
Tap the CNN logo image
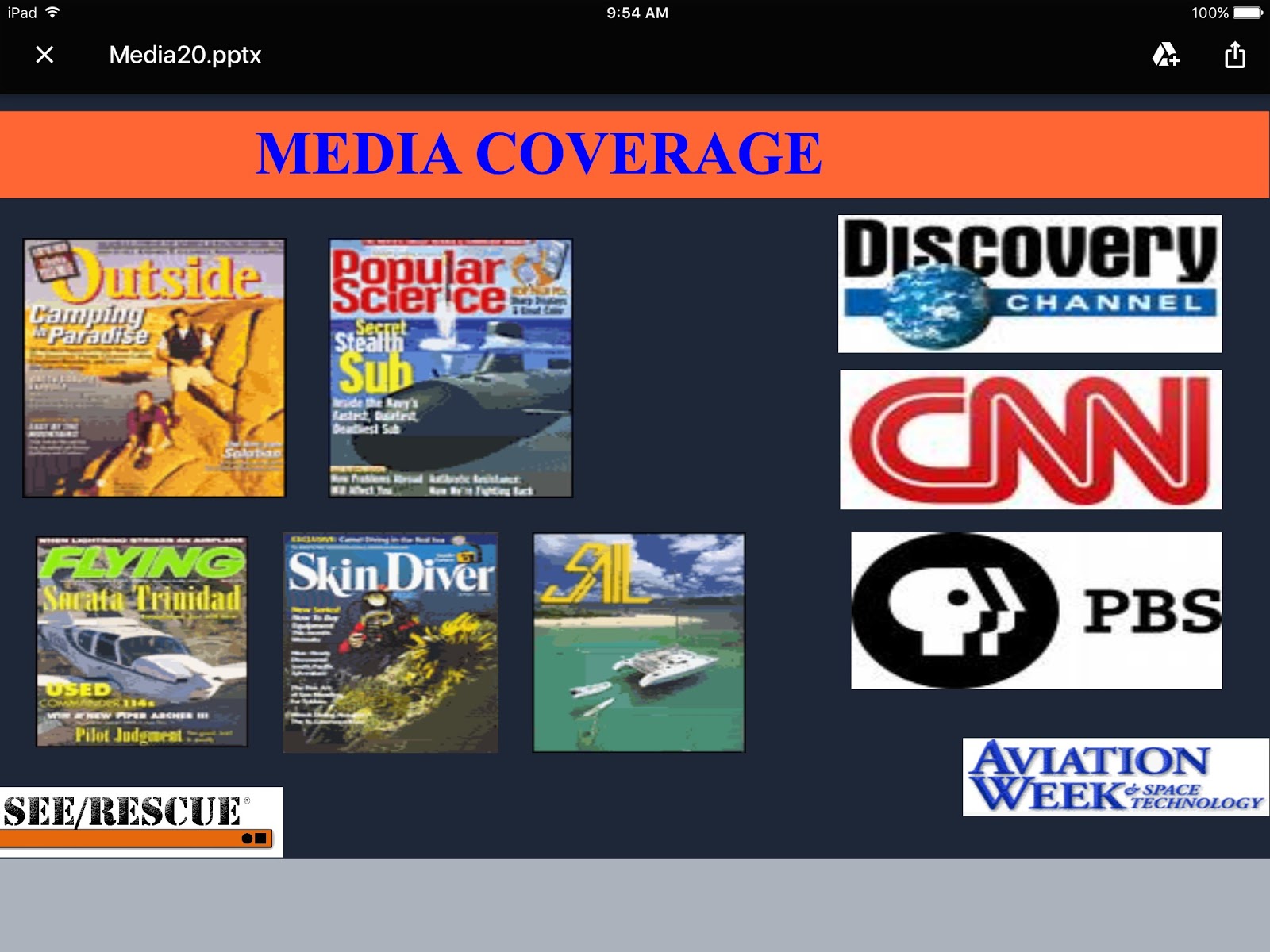click(x=1031, y=440)
